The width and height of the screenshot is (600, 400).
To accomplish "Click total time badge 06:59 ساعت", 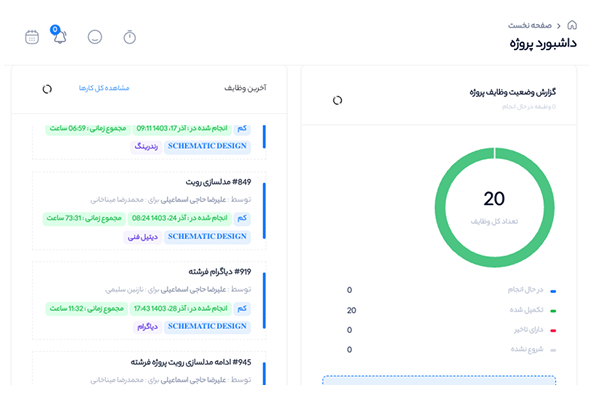I will pyautogui.click(x=88, y=129).
